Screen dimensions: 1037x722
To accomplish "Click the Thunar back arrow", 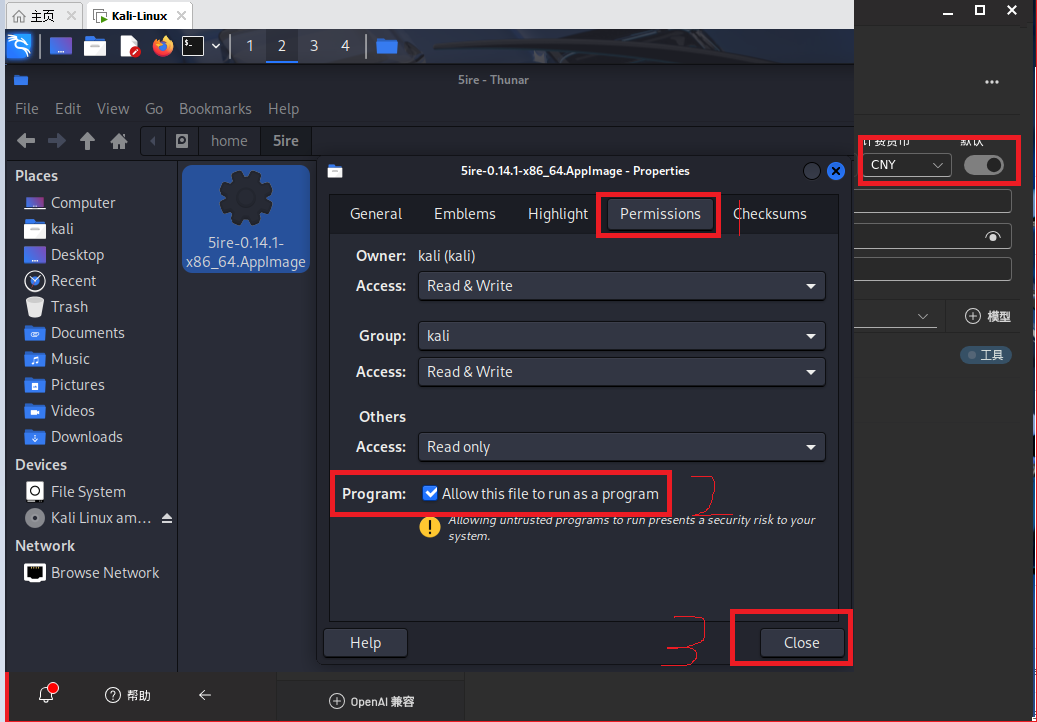I will (x=27, y=141).
